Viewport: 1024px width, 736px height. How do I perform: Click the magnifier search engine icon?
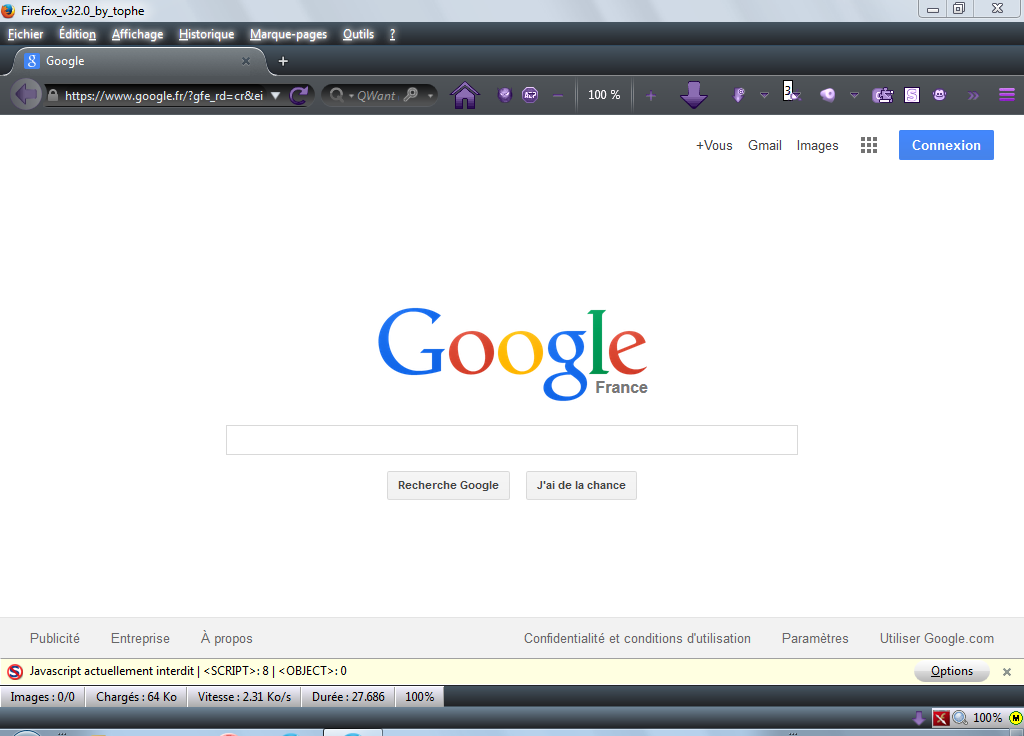coord(336,95)
